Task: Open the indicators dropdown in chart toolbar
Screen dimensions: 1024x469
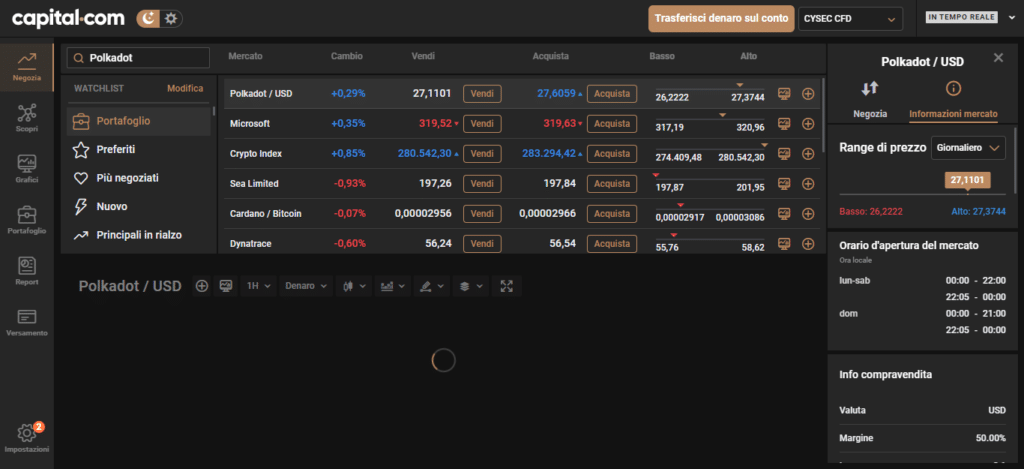Action: 393,286
